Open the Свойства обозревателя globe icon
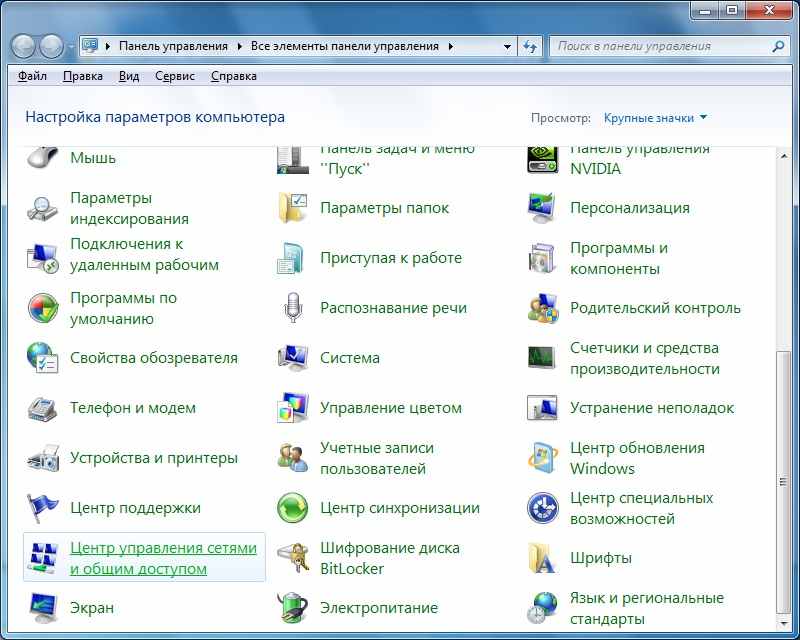This screenshot has height=640, width=800. 42,358
